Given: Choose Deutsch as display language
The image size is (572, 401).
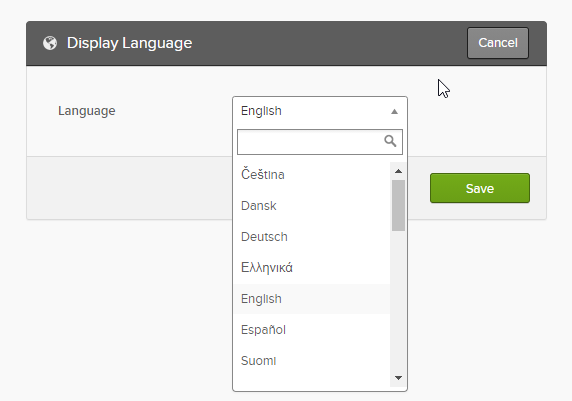Looking at the screenshot, I should pos(312,237).
